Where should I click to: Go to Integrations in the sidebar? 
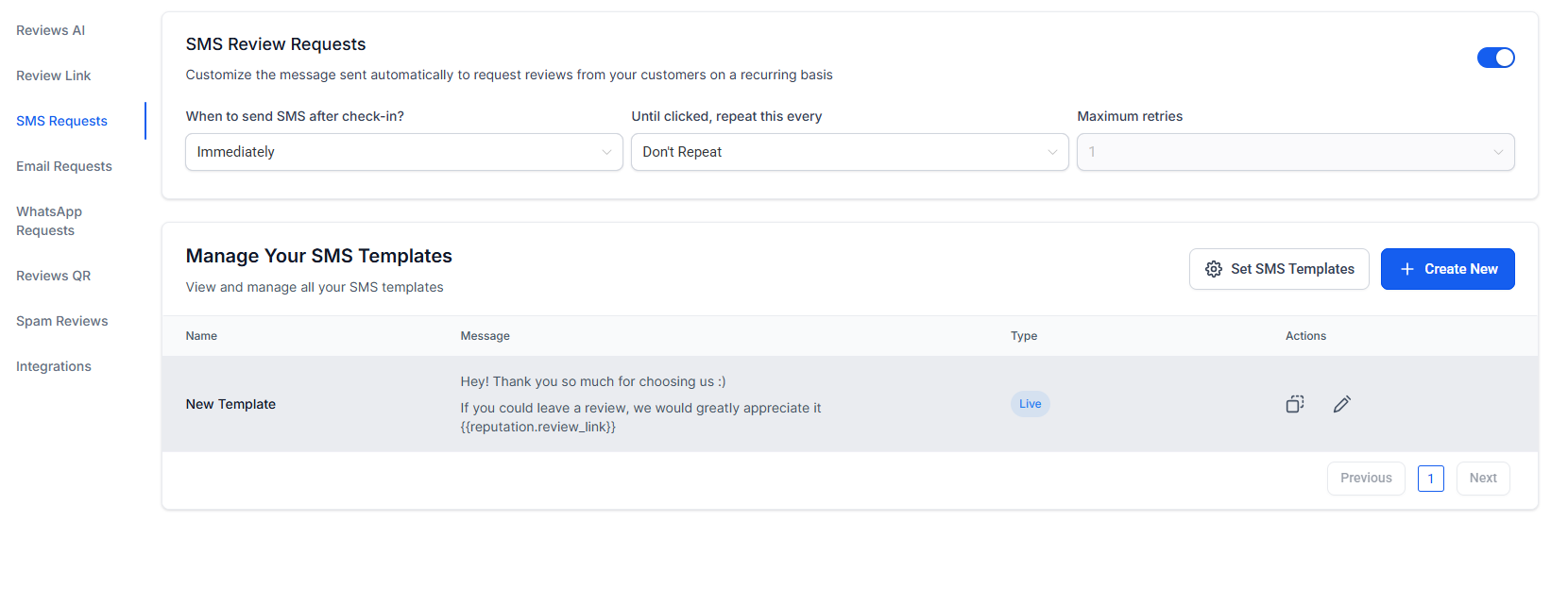pyautogui.click(x=54, y=366)
